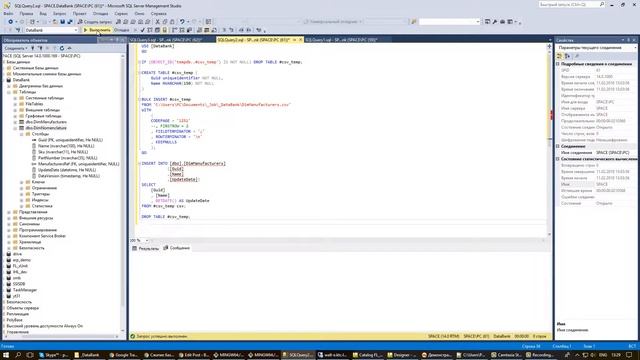Open the Справка menu

click(x=158, y=13)
